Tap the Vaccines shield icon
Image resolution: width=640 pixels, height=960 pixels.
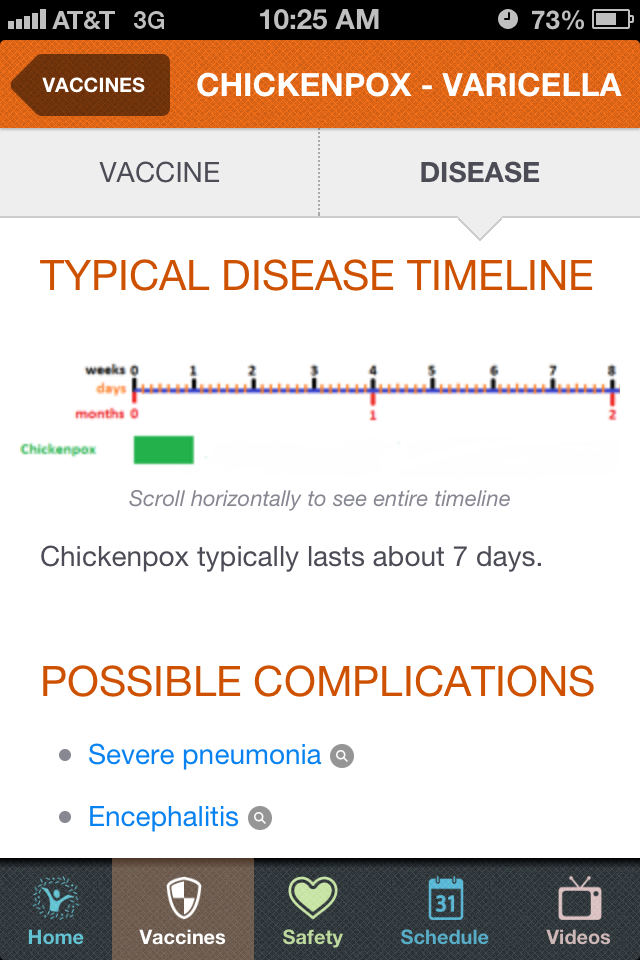tap(184, 898)
